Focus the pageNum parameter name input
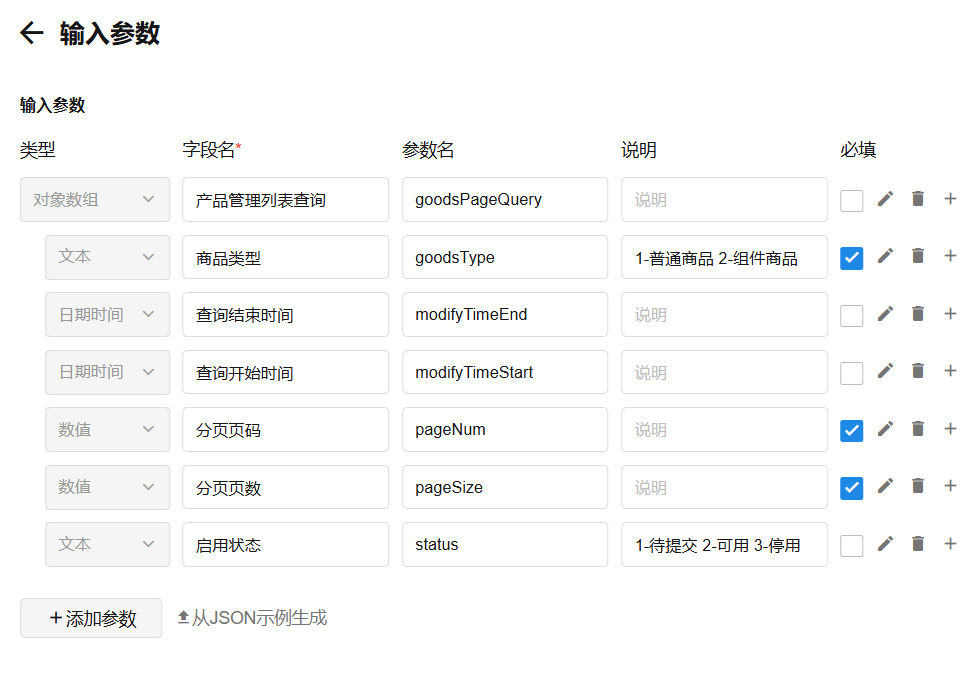Image resolution: width=975 pixels, height=679 pixels. coord(505,430)
